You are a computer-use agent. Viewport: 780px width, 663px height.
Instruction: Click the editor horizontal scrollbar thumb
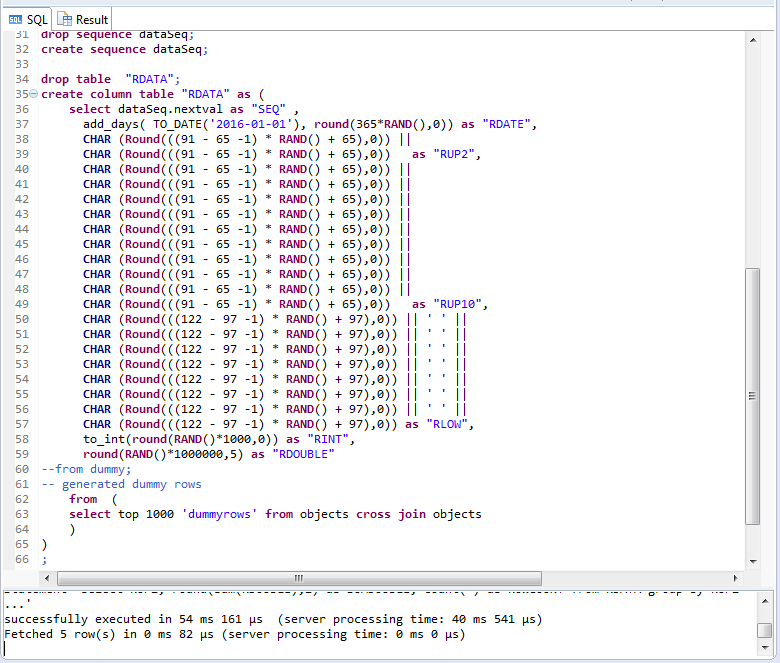tap(299, 578)
